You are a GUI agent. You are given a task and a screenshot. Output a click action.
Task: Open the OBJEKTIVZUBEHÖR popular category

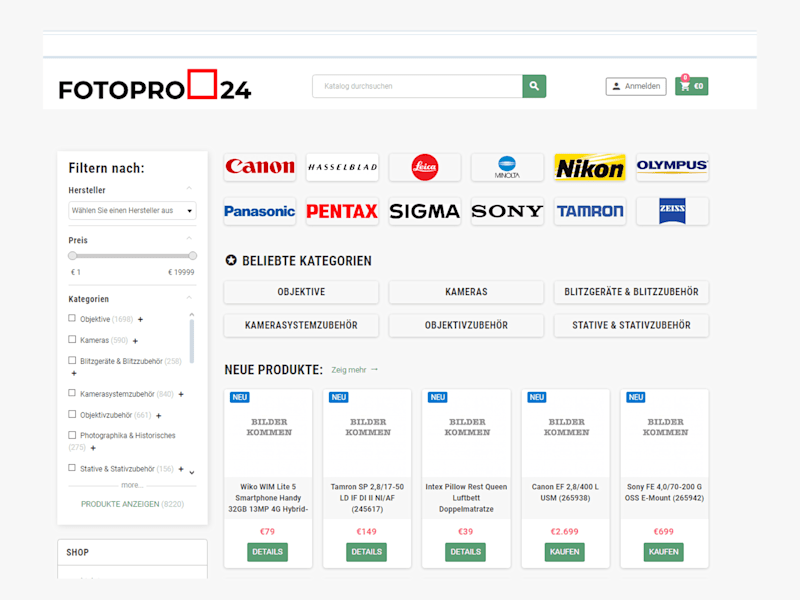tap(466, 326)
